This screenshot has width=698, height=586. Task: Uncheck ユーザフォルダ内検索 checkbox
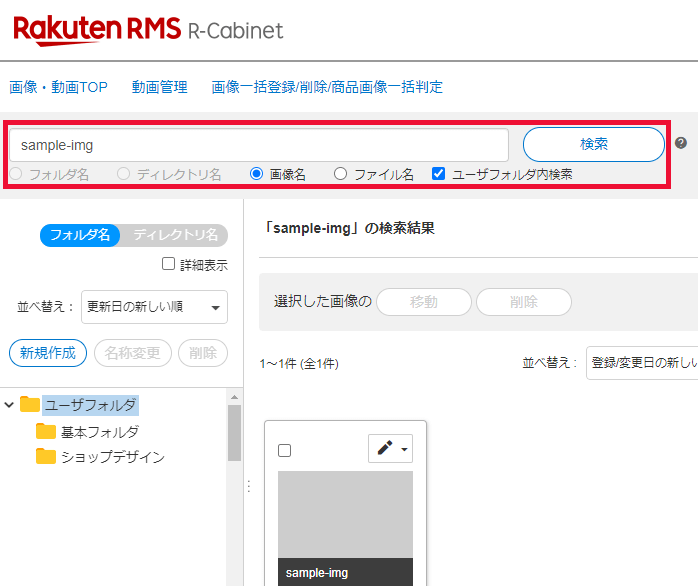coord(438,174)
